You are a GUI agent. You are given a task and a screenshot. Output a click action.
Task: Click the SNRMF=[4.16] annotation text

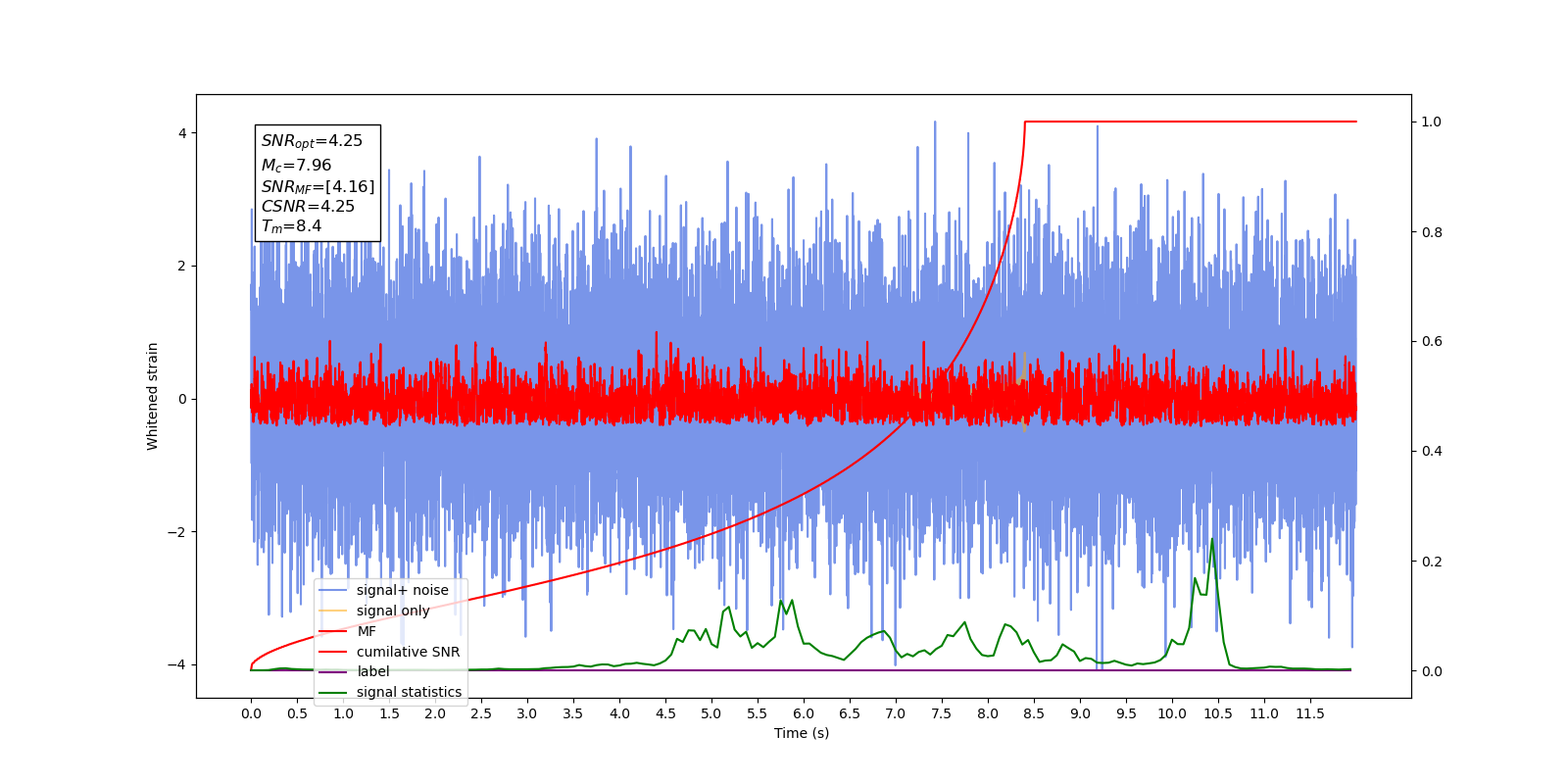pos(318,186)
